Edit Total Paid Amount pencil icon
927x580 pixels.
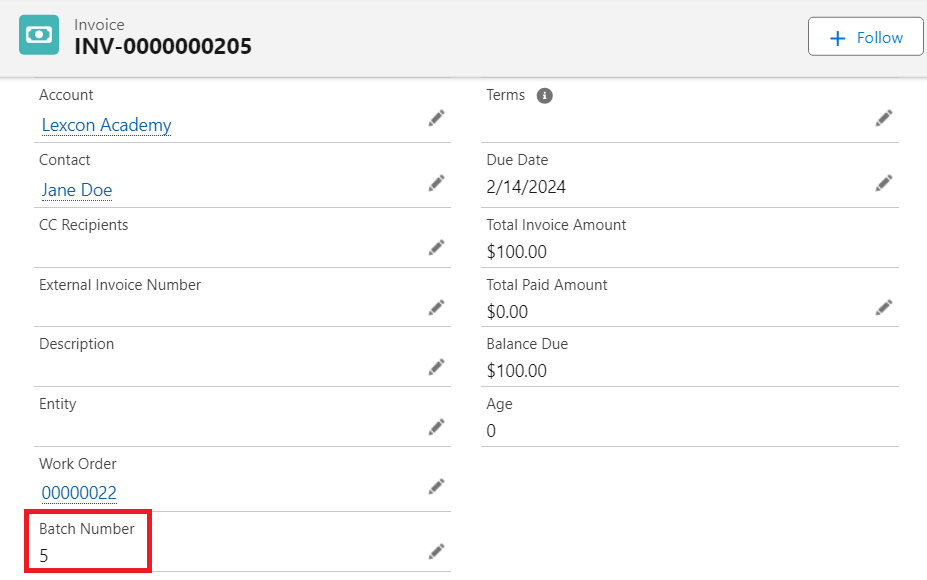883,307
